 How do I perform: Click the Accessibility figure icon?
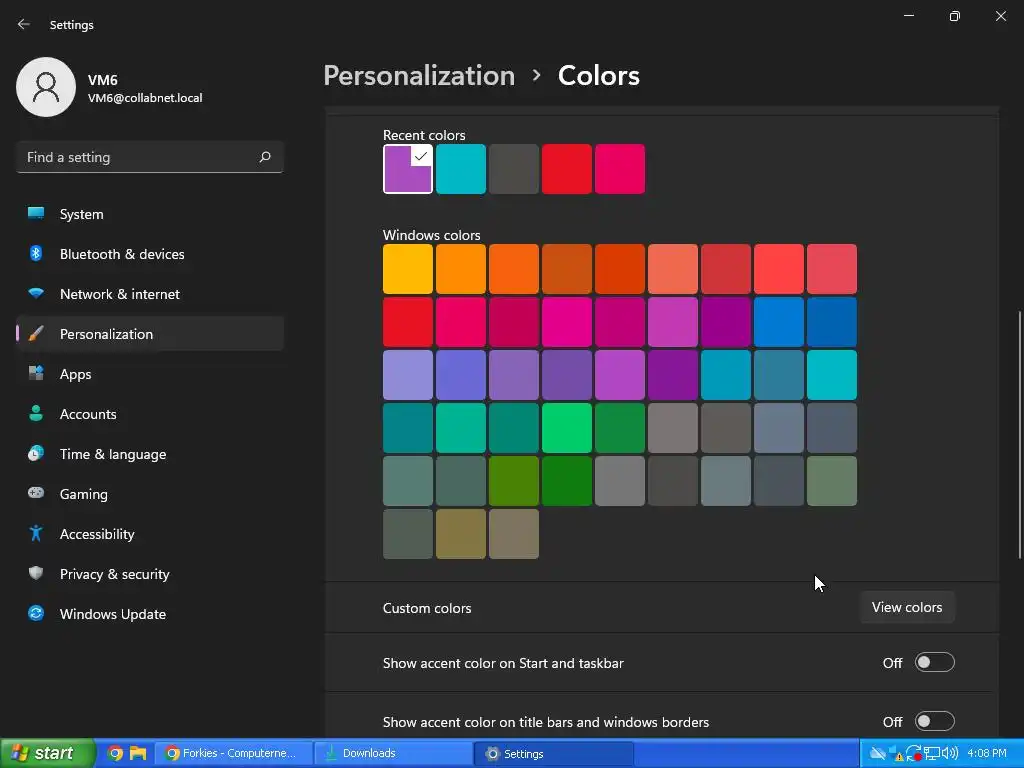36,534
